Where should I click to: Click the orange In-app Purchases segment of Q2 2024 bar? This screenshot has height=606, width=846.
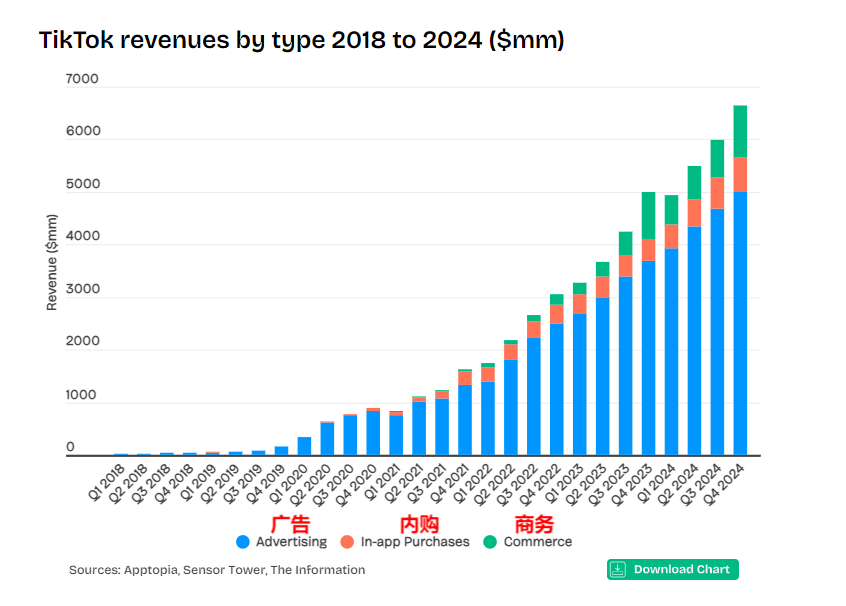point(694,213)
